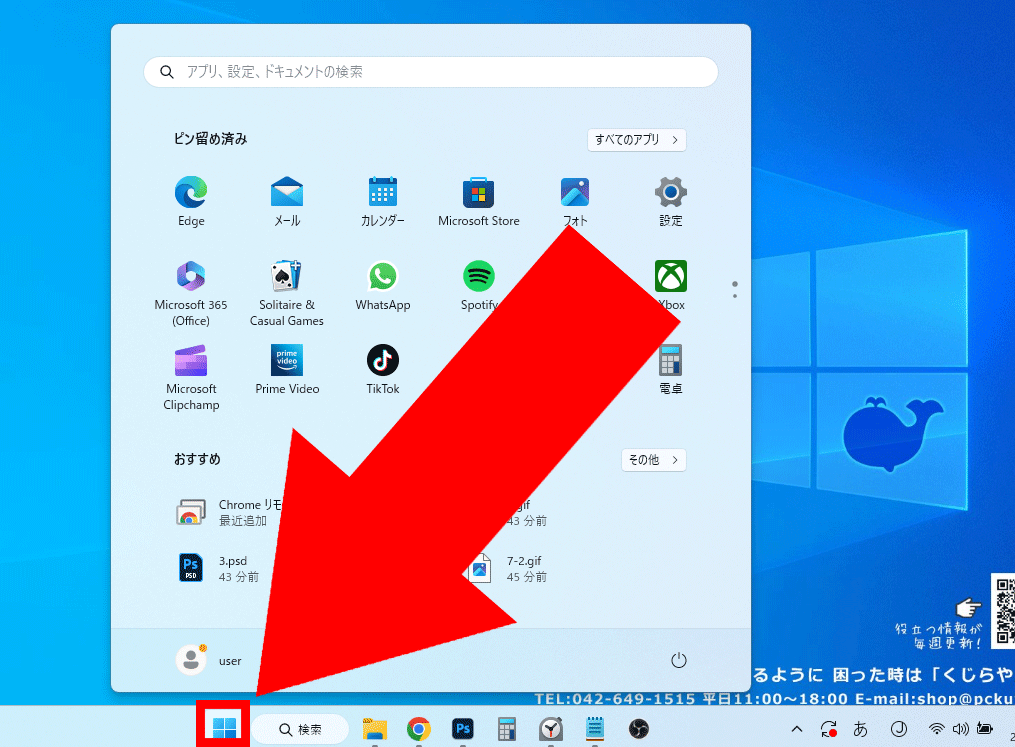The image size is (1015, 747).
Task: Open the フォト app
Action: [575, 201]
